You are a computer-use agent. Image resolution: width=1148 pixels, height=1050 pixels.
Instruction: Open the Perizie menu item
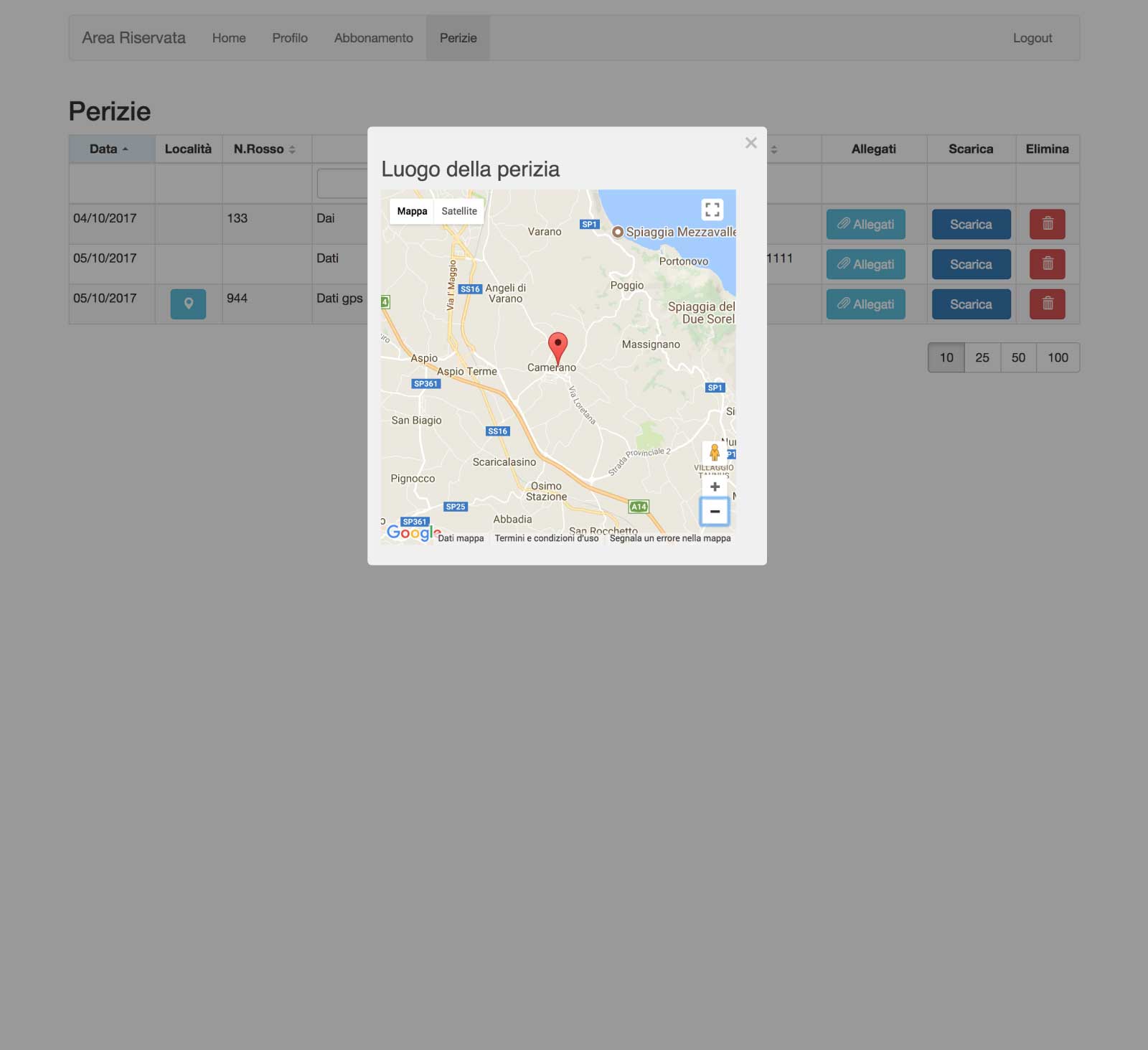tap(458, 38)
